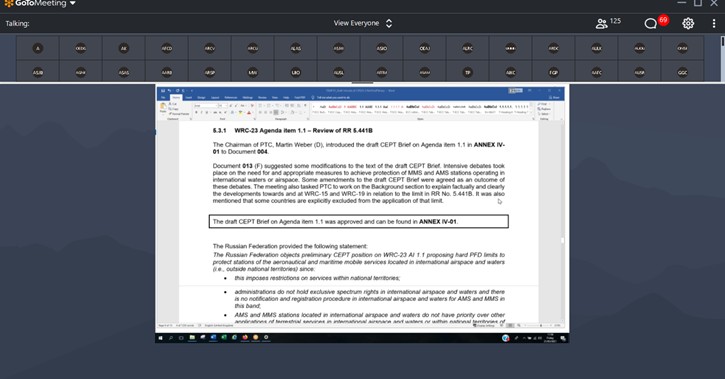Open the attendees list showing 125

(608, 23)
